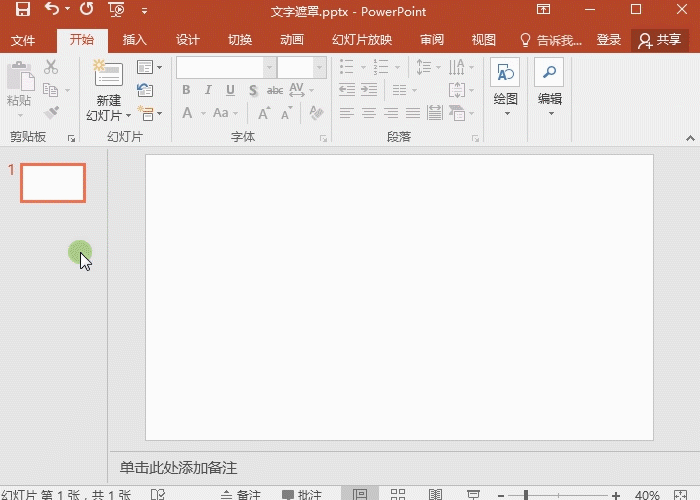
Task: Click Decrease List Level icon
Action: [x=347, y=90]
